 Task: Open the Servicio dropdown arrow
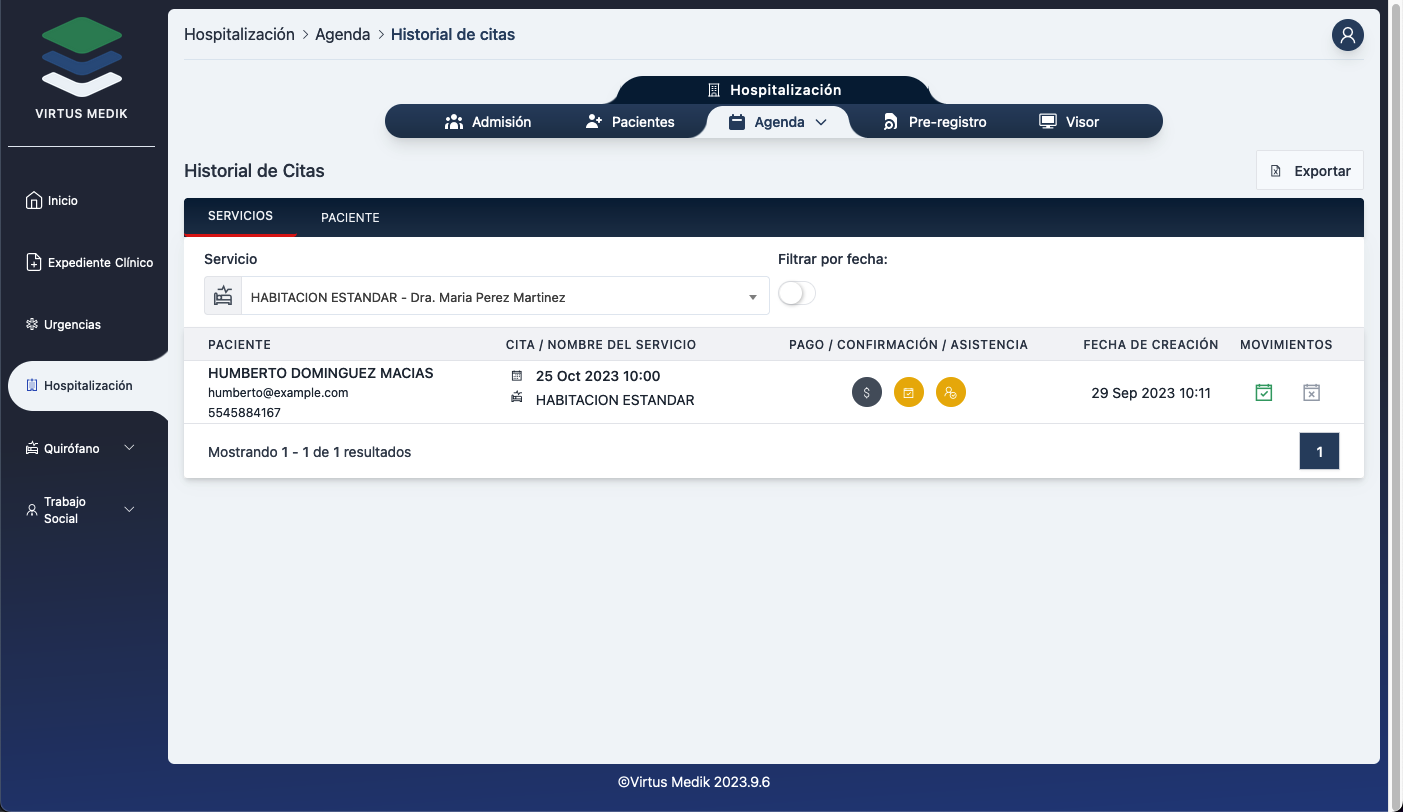[x=752, y=297]
